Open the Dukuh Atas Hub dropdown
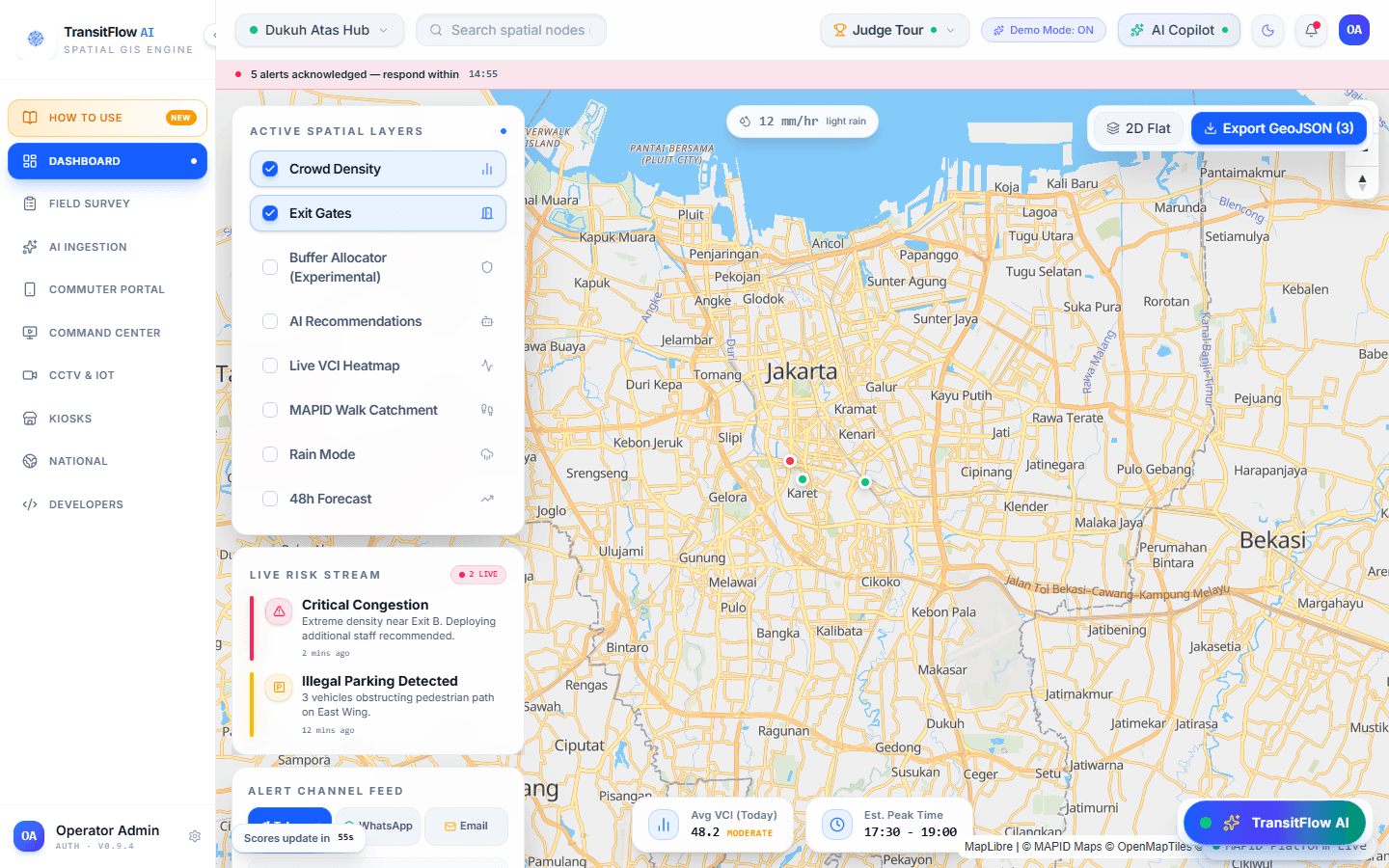 click(x=319, y=30)
